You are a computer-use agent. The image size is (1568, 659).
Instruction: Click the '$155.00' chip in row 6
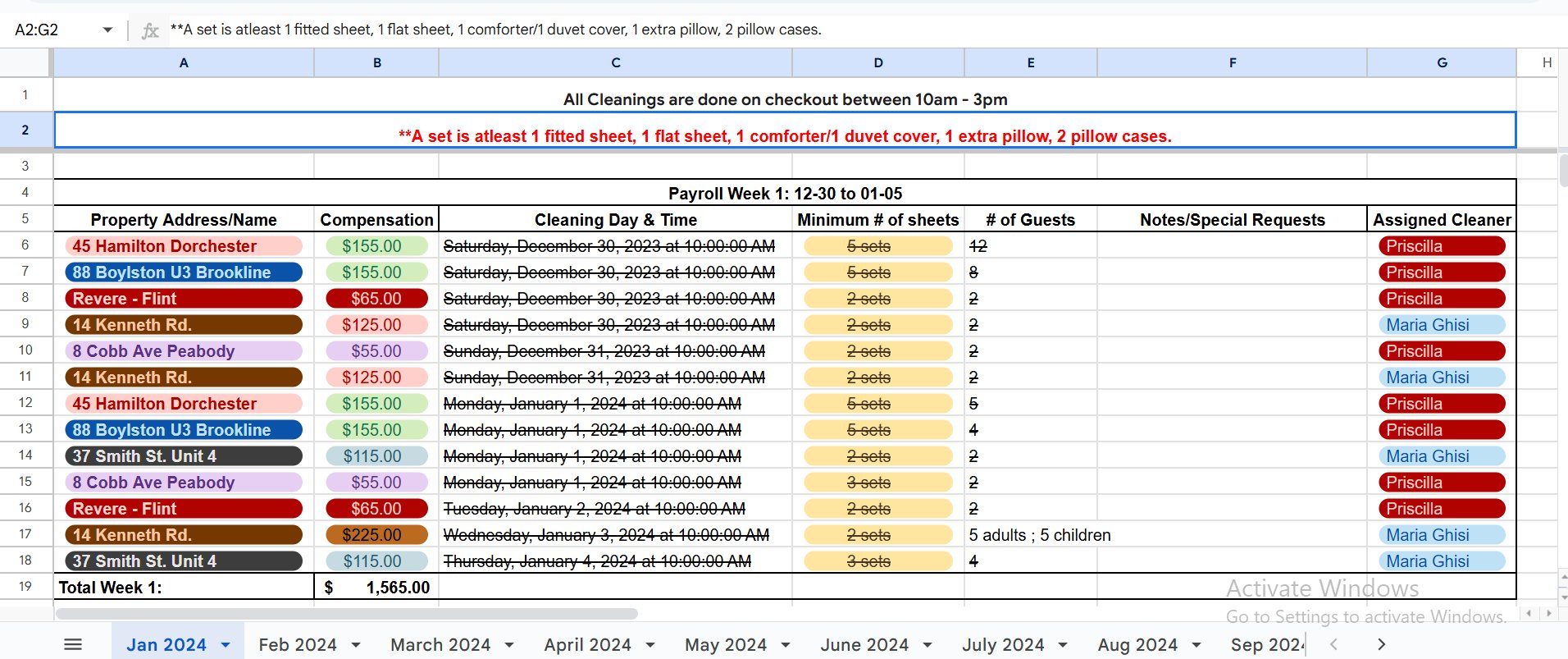click(376, 246)
